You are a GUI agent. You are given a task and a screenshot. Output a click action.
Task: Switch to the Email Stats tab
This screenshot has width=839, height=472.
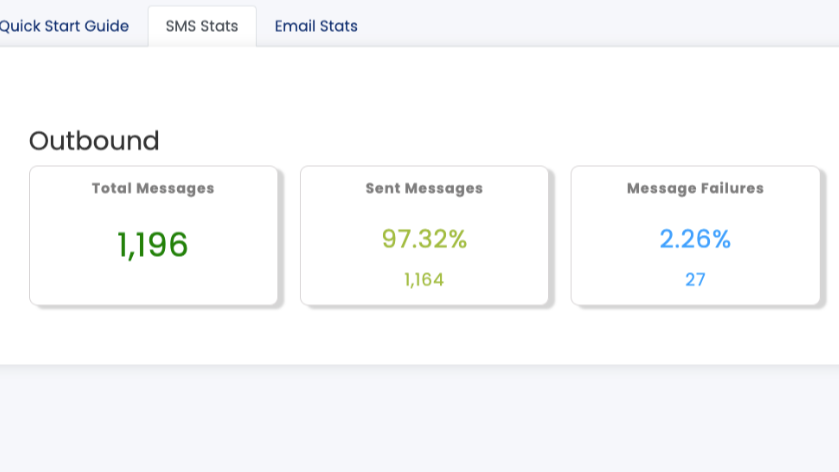pyautogui.click(x=316, y=26)
